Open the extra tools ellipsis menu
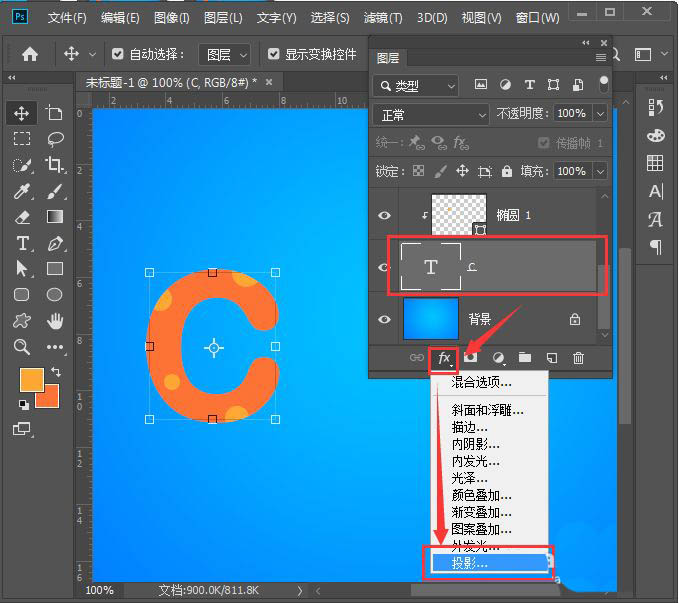This screenshot has height=603, width=679. [x=55, y=347]
